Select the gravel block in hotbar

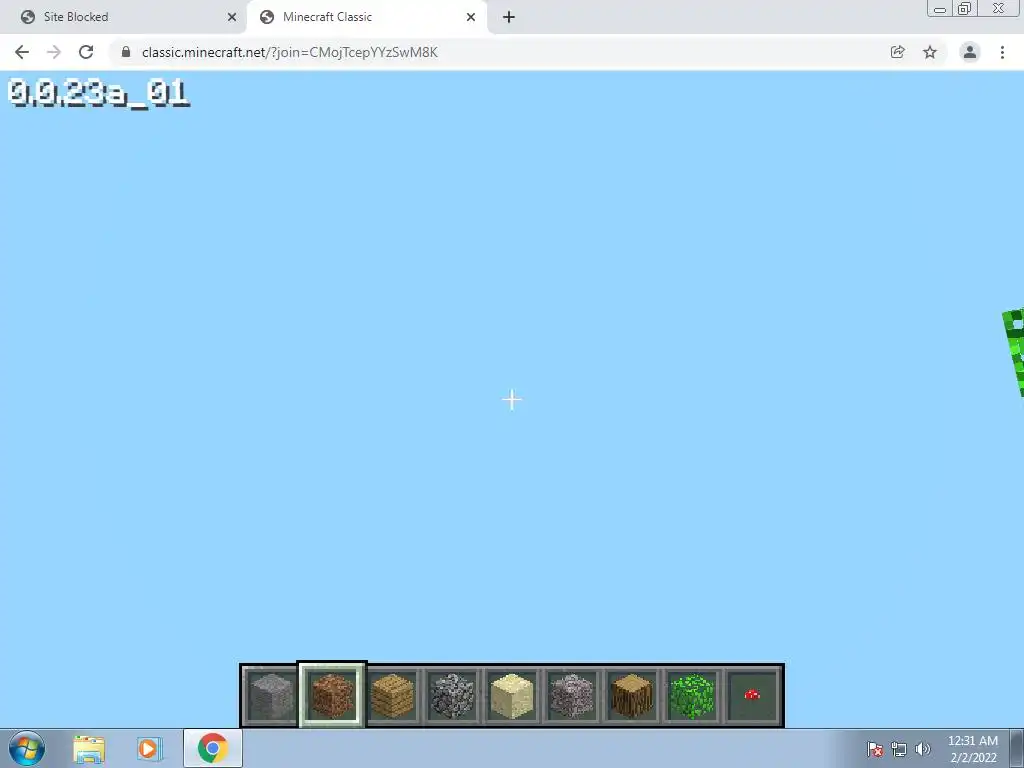tap(572, 696)
